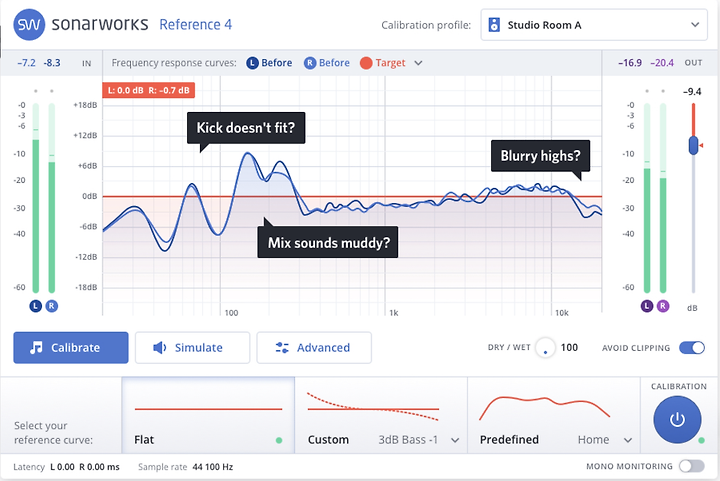Click the Kick doesn't fit? tooltip
Viewport: 720px width, 481px height.
246,128
